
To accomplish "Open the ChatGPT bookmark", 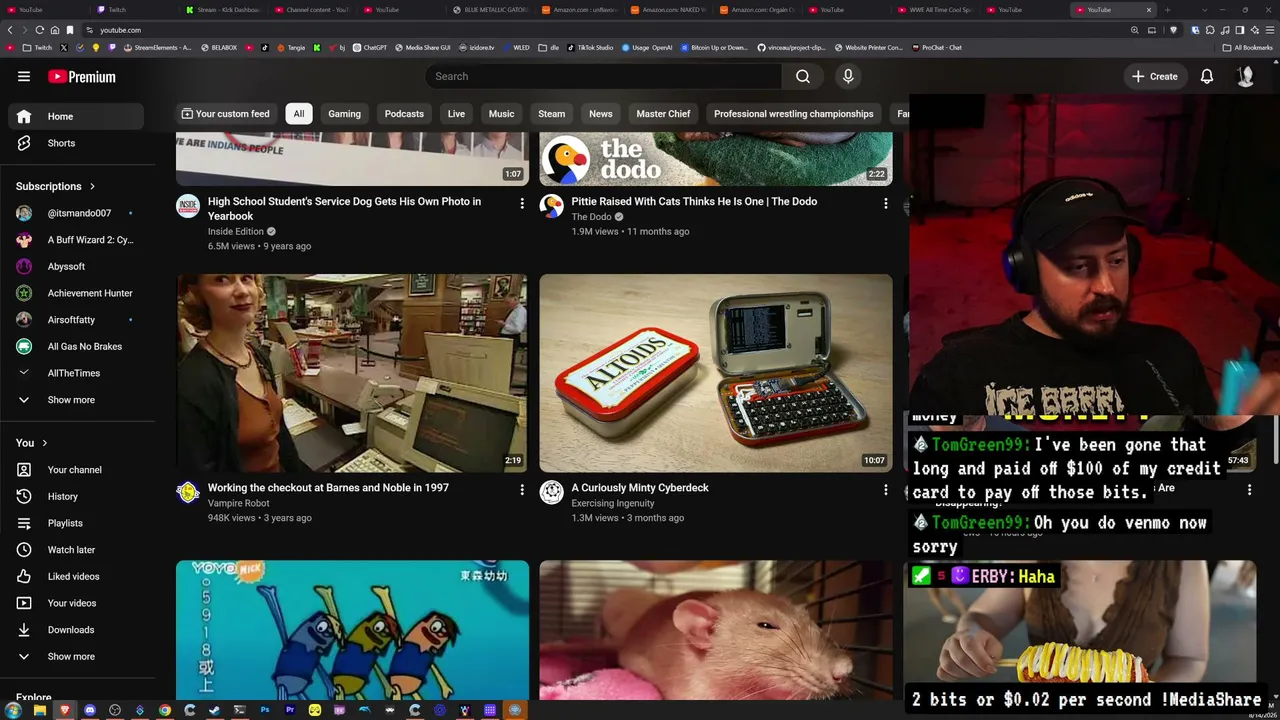I will pos(370,47).
